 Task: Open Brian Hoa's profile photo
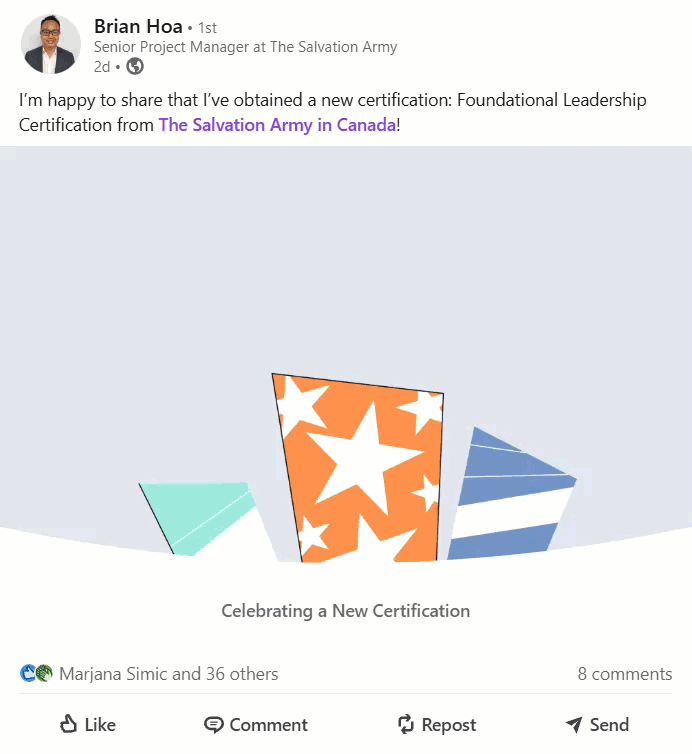51,45
